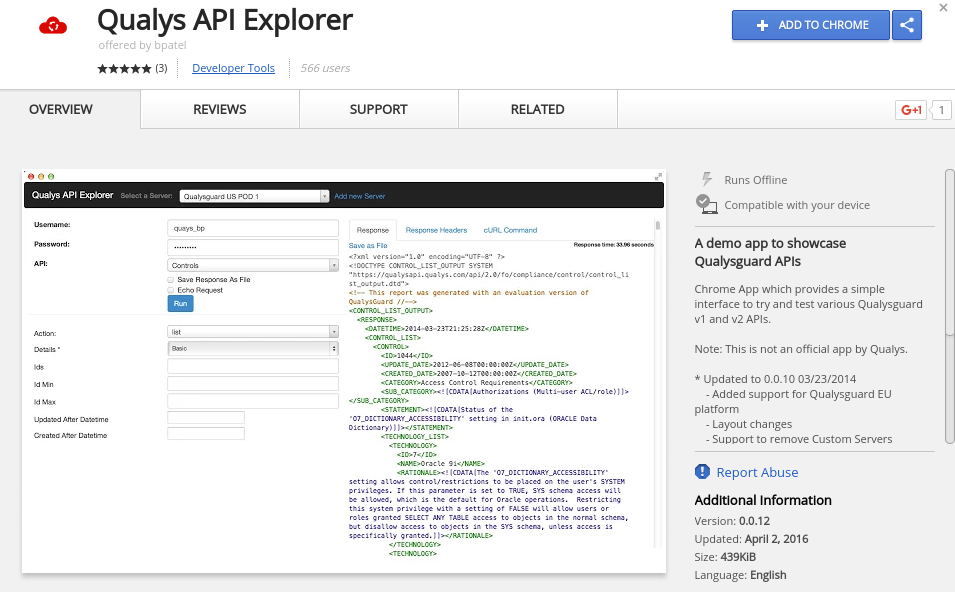Open the Report Abuse link
The height and width of the screenshot is (592, 955).
click(757, 472)
